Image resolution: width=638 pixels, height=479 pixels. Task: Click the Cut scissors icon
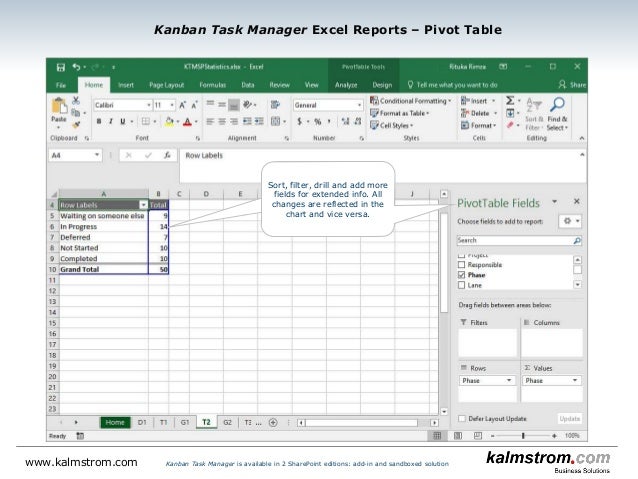tap(76, 100)
